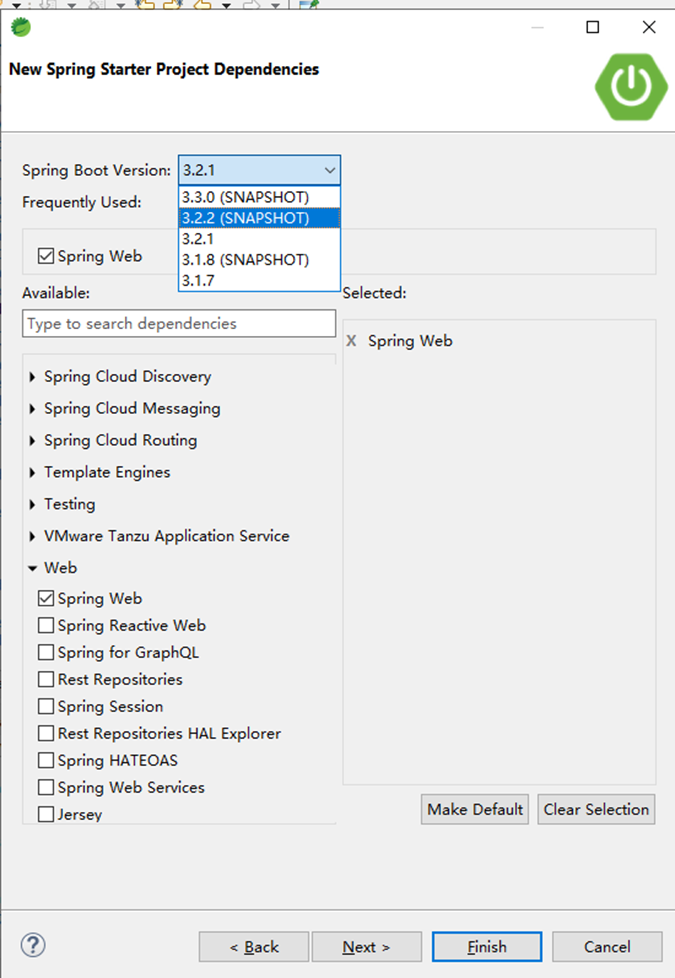Click the dependency search input field
Viewport: 675px width, 978px height.
click(178, 323)
